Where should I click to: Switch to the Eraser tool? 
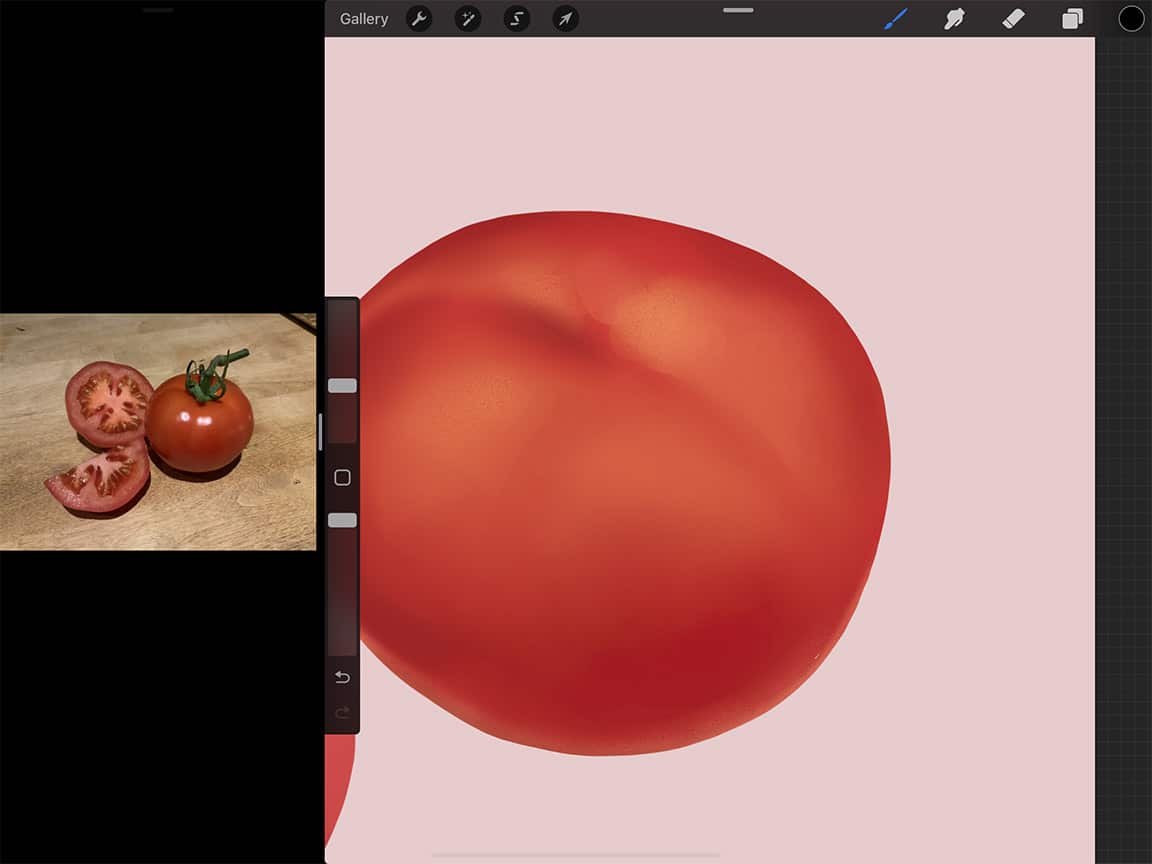1013,18
